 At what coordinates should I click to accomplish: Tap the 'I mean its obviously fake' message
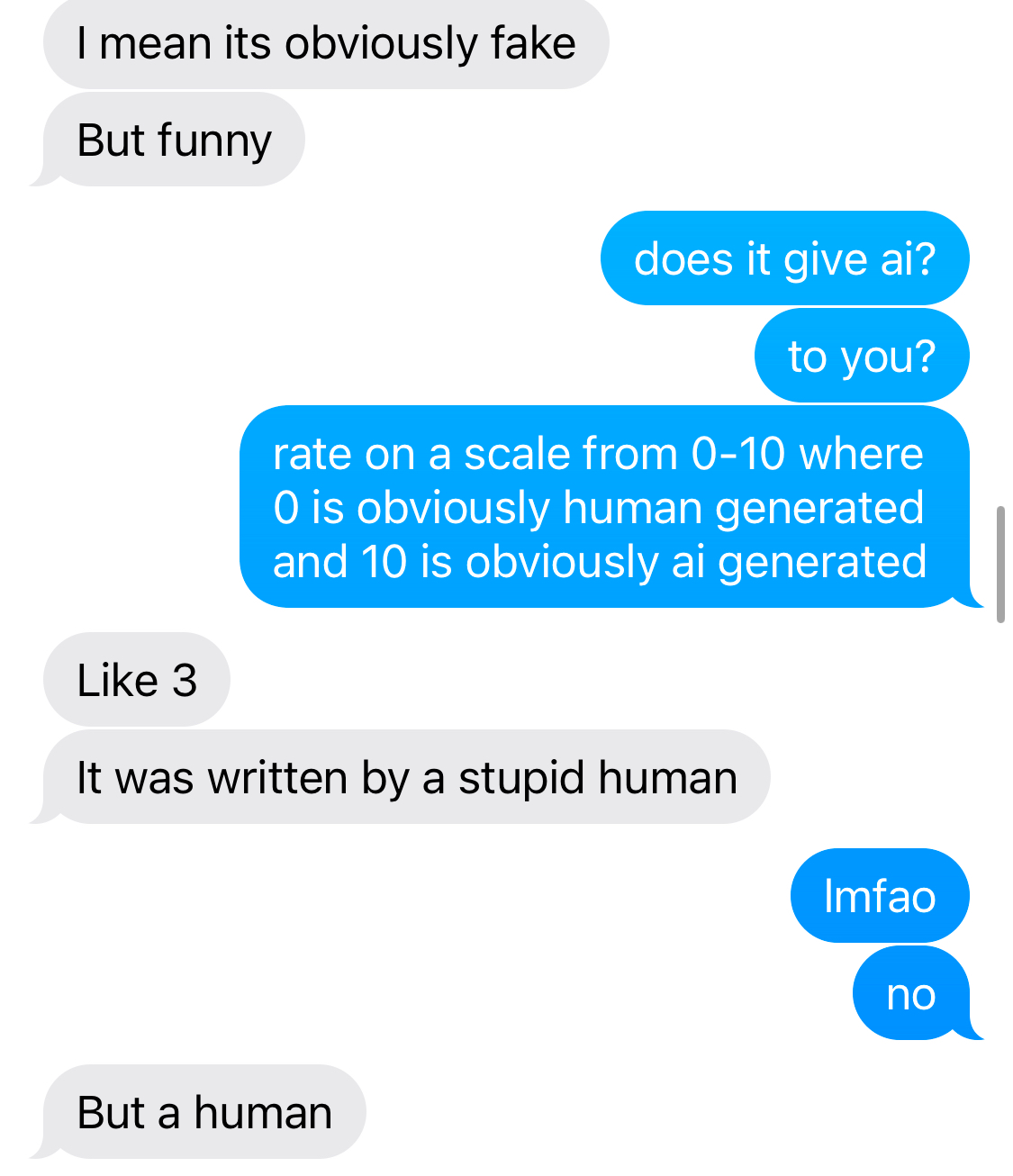click(326, 43)
